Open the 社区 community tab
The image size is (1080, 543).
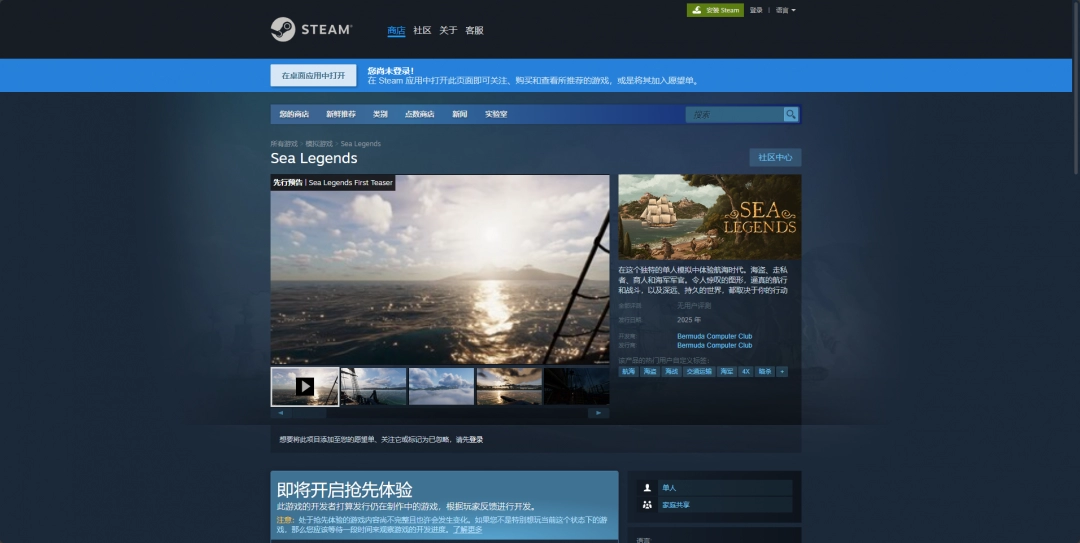(x=422, y=30)
